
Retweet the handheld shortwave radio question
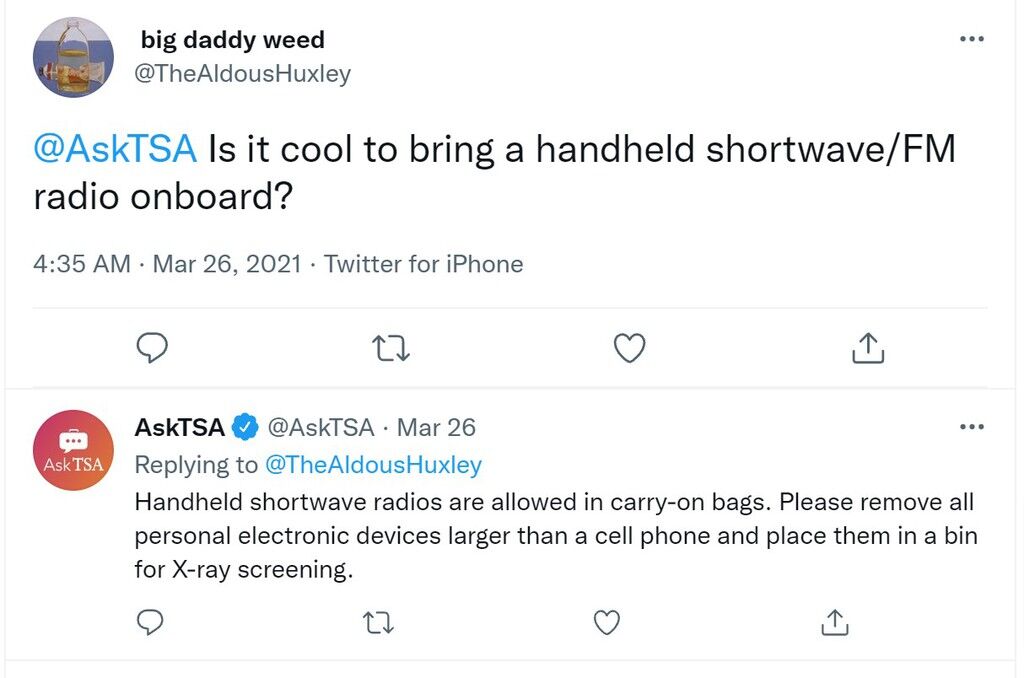pos(391,348)
